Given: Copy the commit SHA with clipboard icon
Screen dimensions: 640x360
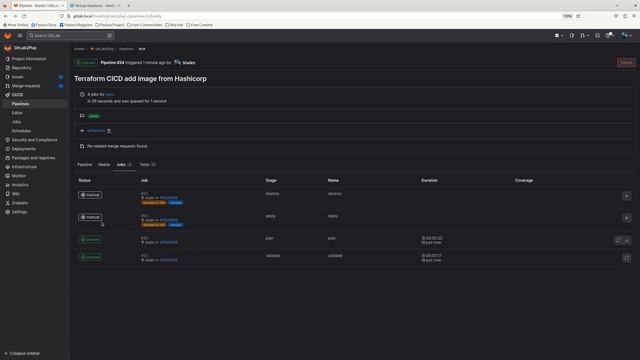Looking at the screenshot, I should coord(109,131).
